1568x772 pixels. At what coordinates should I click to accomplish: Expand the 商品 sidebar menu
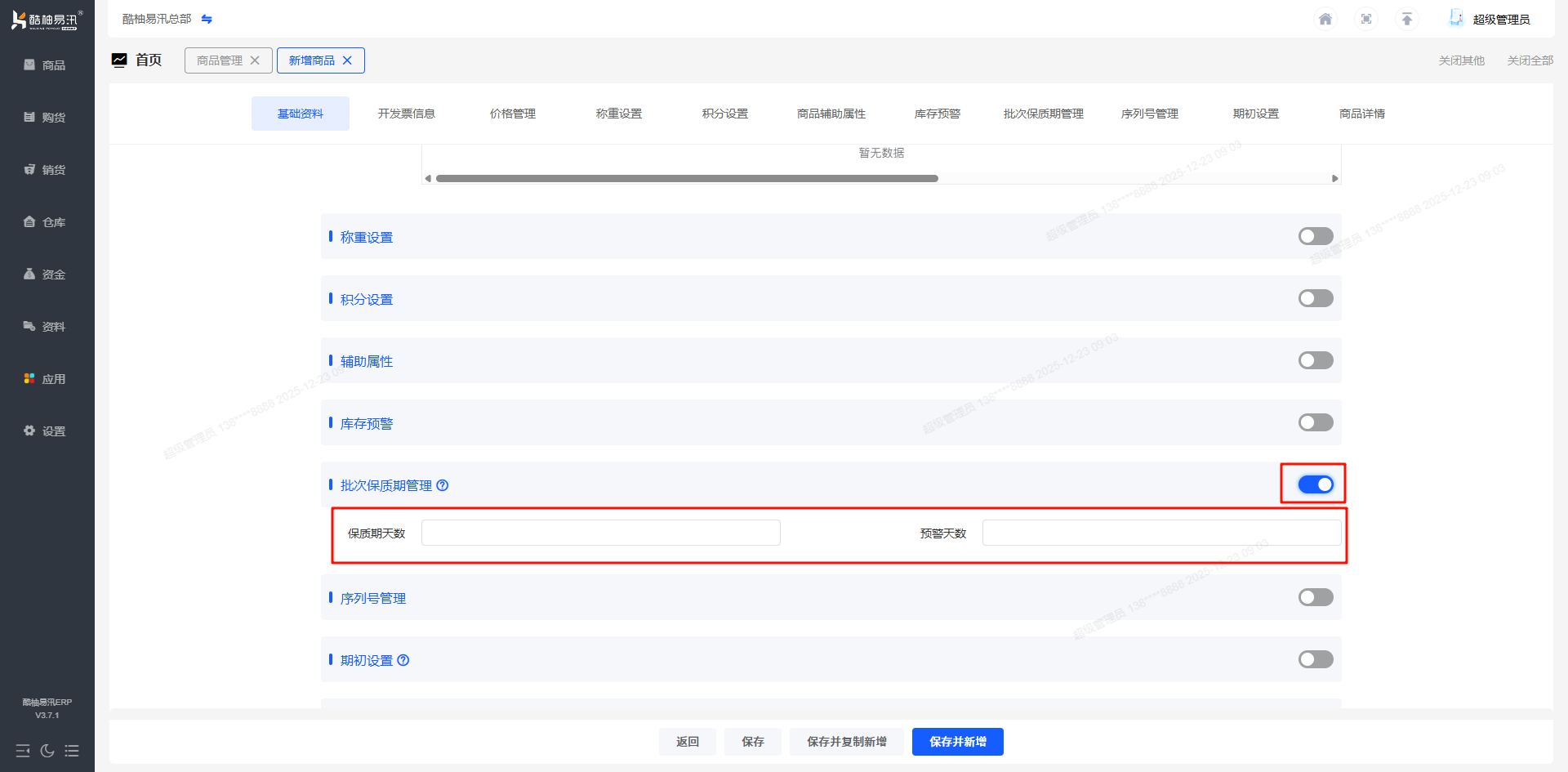(x=47, y=65)
